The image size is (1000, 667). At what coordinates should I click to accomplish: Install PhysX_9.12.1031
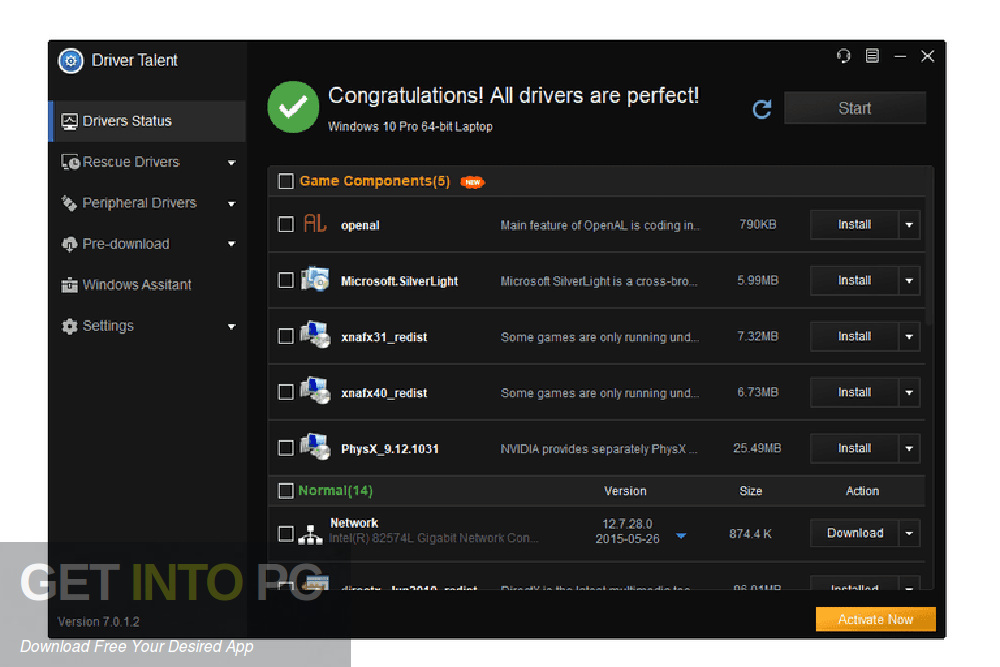click(x=855, y=448)
